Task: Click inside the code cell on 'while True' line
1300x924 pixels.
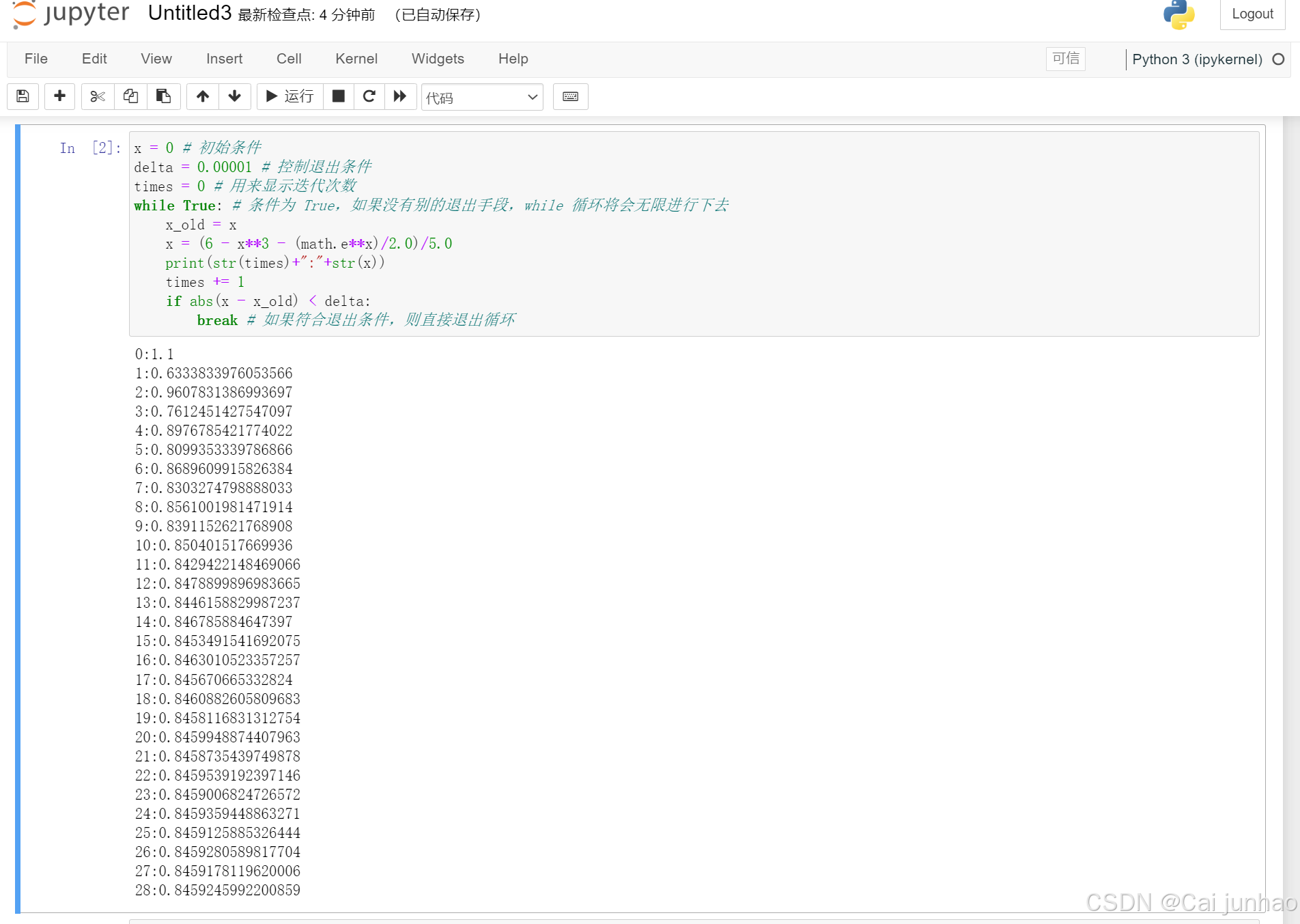Action: tap(431, 205)
